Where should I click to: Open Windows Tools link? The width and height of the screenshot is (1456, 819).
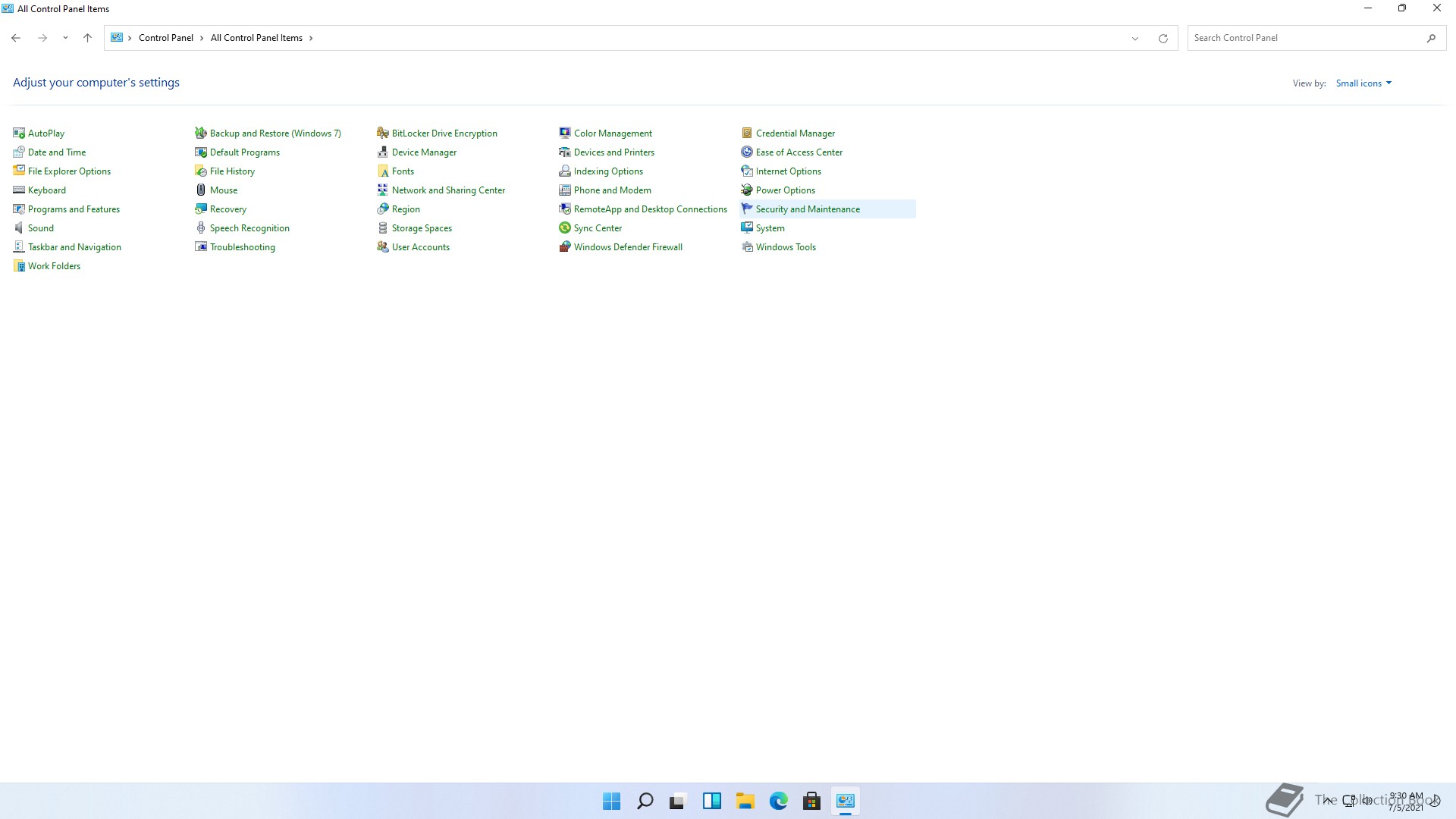[x=786, y=247]
